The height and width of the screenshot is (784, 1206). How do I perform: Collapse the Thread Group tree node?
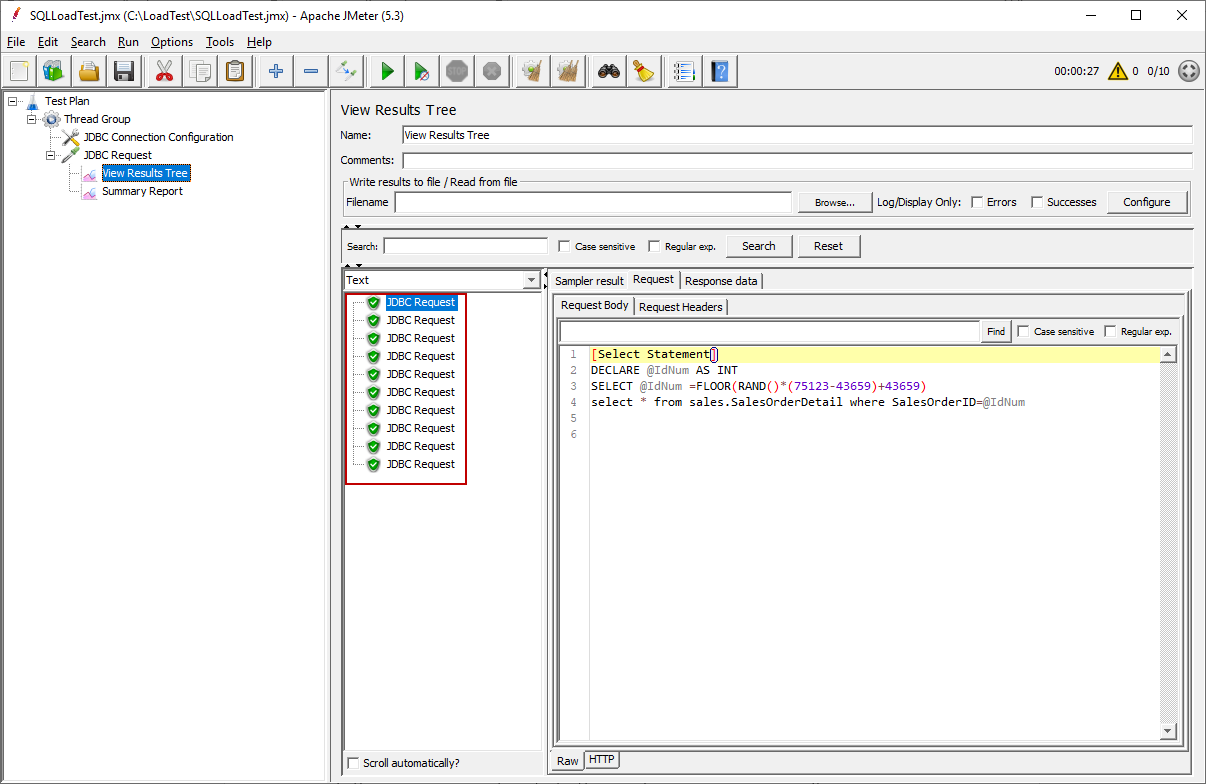coord(32,119)
